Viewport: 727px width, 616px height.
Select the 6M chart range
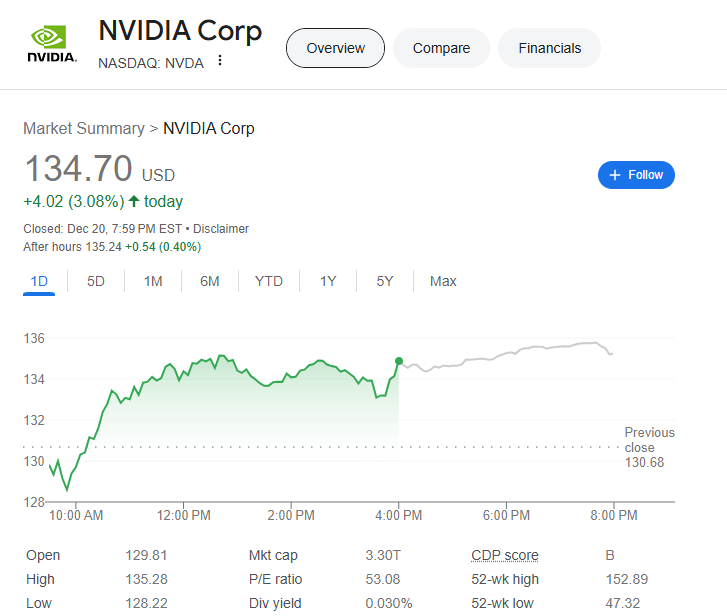(210, 281)
